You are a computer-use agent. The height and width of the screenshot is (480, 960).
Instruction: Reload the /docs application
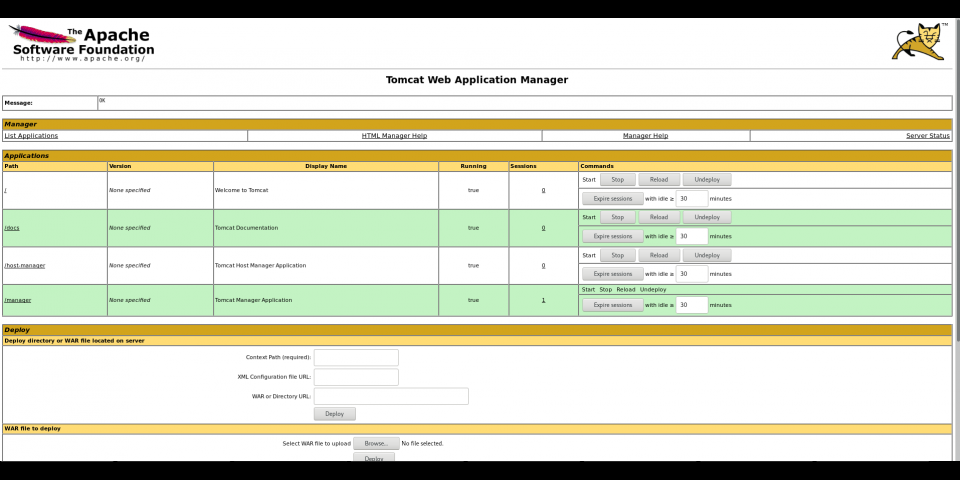pos(658,217)
